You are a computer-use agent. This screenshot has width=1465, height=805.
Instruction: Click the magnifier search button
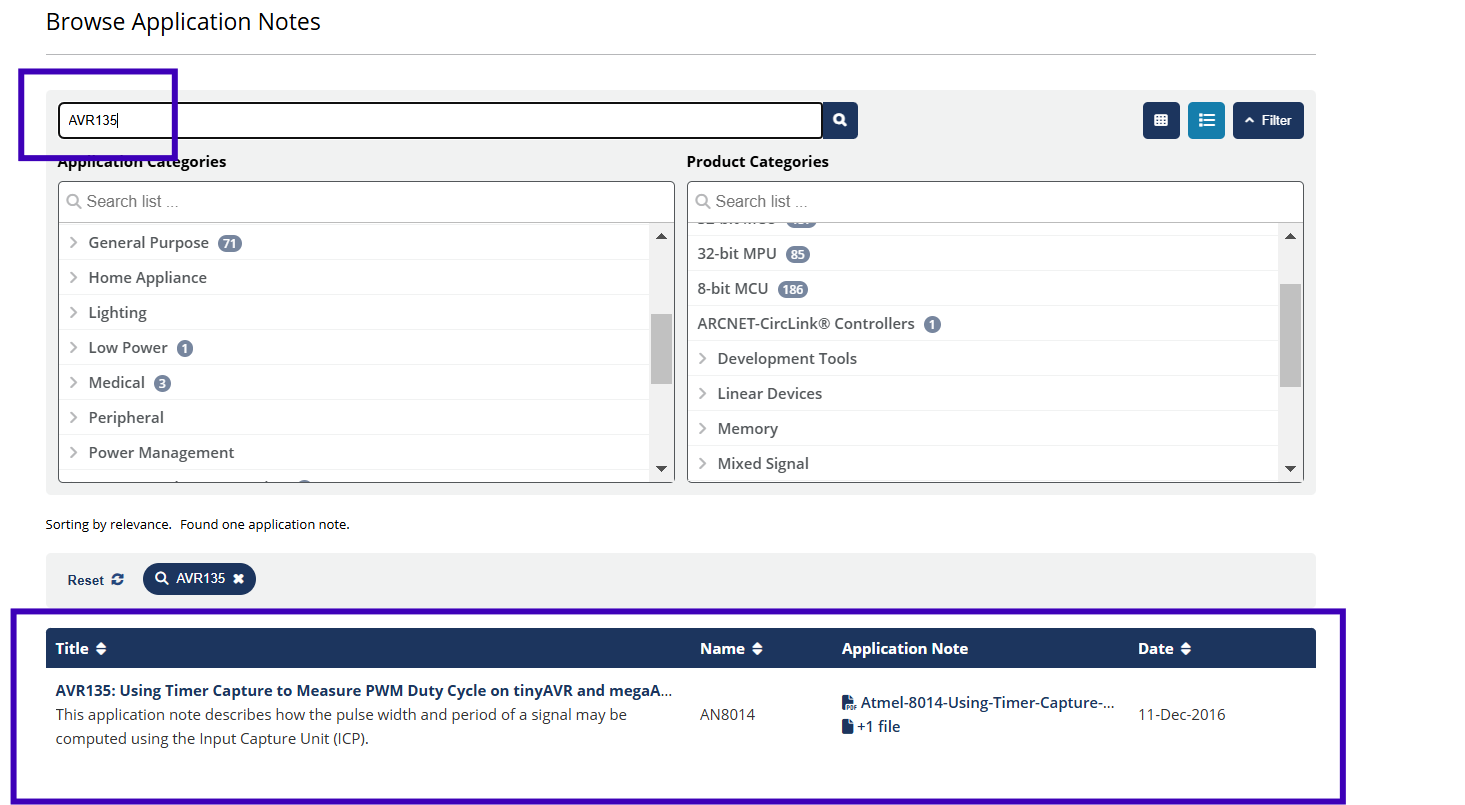[x=840, y=120]
